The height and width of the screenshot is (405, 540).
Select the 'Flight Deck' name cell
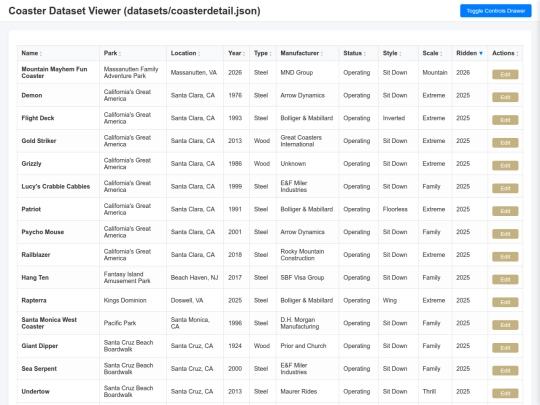[x=58, y=118]
